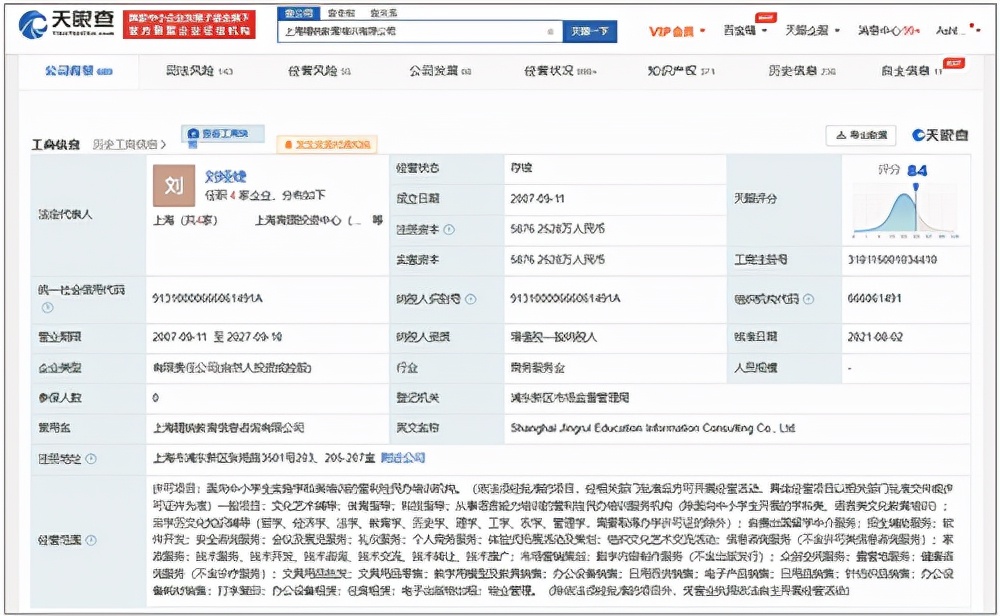Click the 曾用名 former name value
The height and width of the screenshot is (616, 1000).
(x=228, y=428)
